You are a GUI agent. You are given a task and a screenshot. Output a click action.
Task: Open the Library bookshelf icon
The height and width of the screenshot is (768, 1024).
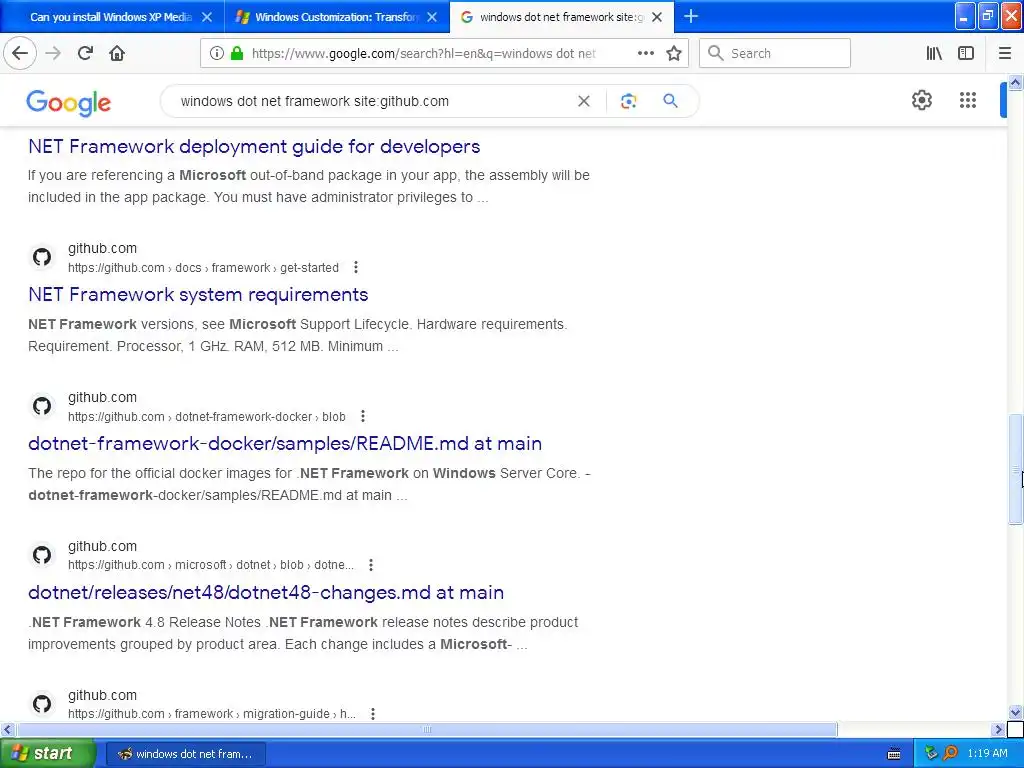(x=934, y=54)
